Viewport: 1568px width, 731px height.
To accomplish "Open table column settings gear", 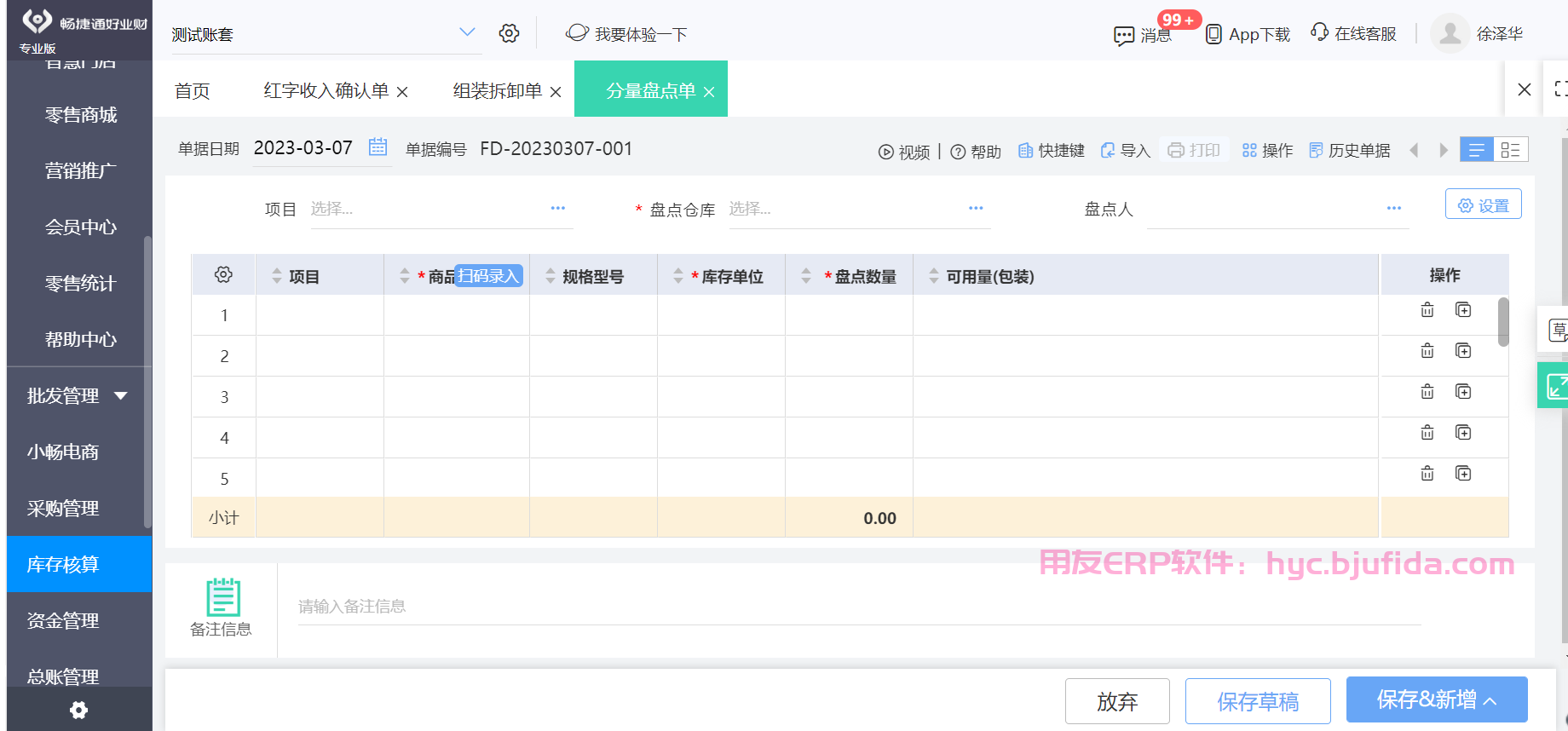I will [x=223, y=274].
